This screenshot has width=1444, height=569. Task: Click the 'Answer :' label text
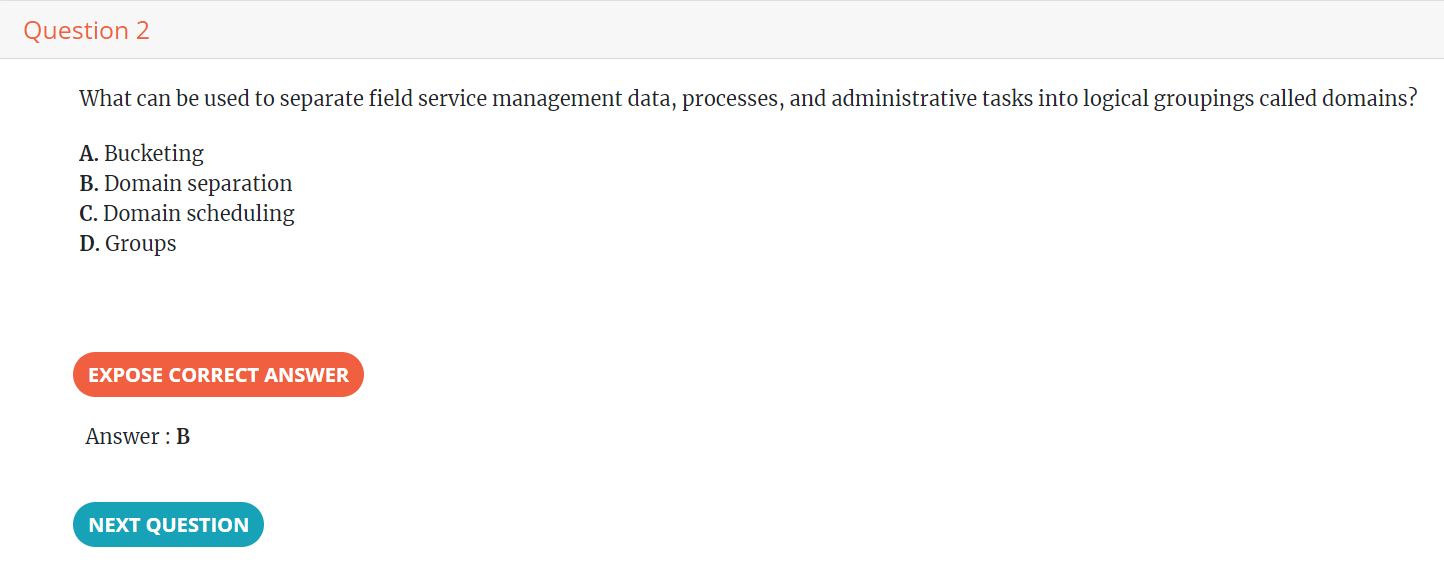128,437
